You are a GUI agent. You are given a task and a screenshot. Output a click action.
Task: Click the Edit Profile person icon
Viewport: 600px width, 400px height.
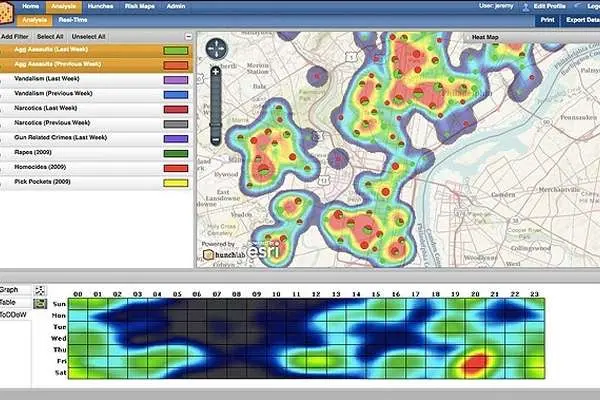526,6
